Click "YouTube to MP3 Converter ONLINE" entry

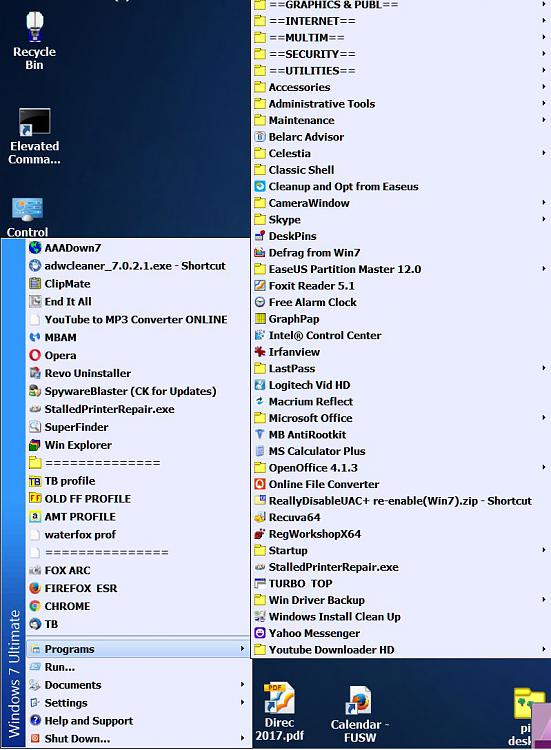[x=138, y=320]
